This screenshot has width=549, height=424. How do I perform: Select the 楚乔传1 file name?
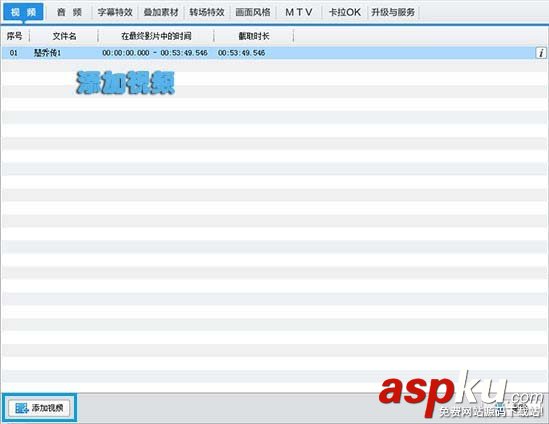click(x=47, y=53)
